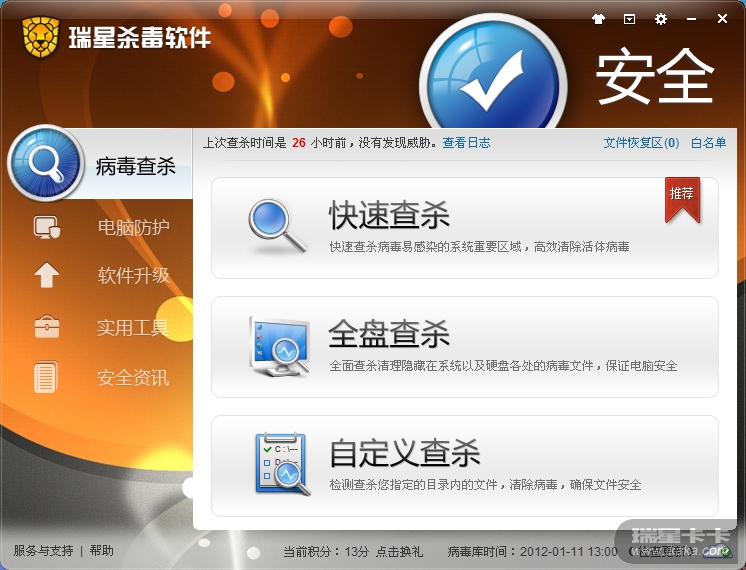Screen dimensions: 746x570
Task: Start 全盘查杀 full disk scan
Action: point(464,347)
